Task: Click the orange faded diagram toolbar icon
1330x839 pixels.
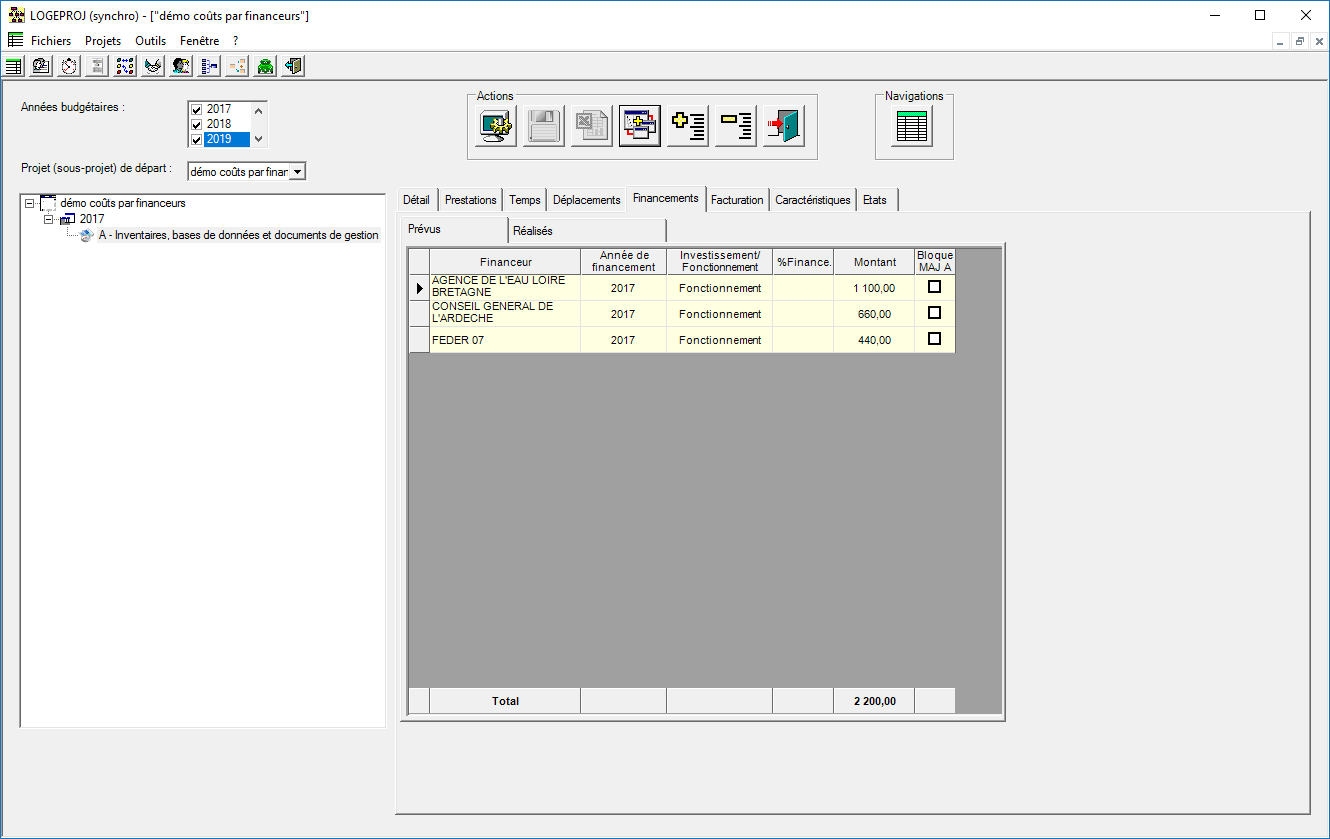Action: tap(237, 66)
